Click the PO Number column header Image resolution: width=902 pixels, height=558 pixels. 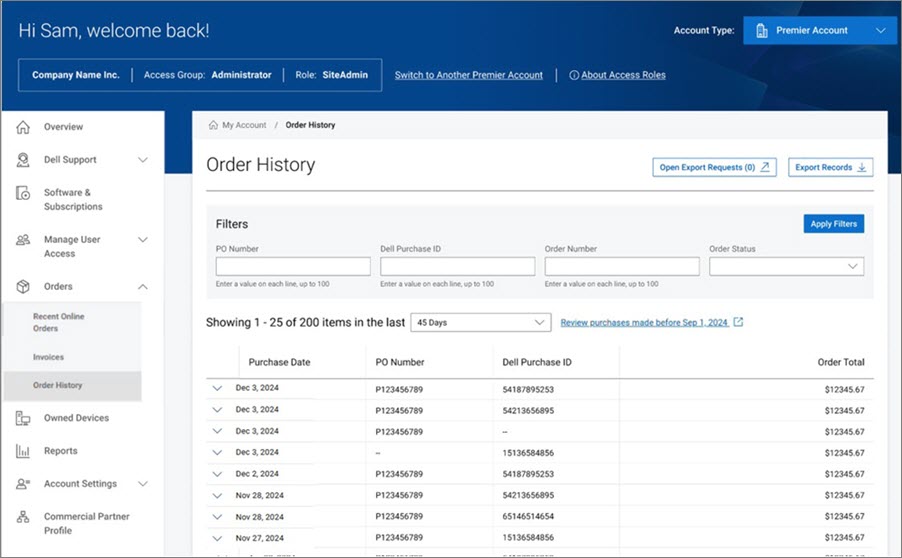click(x=400, y=362)
